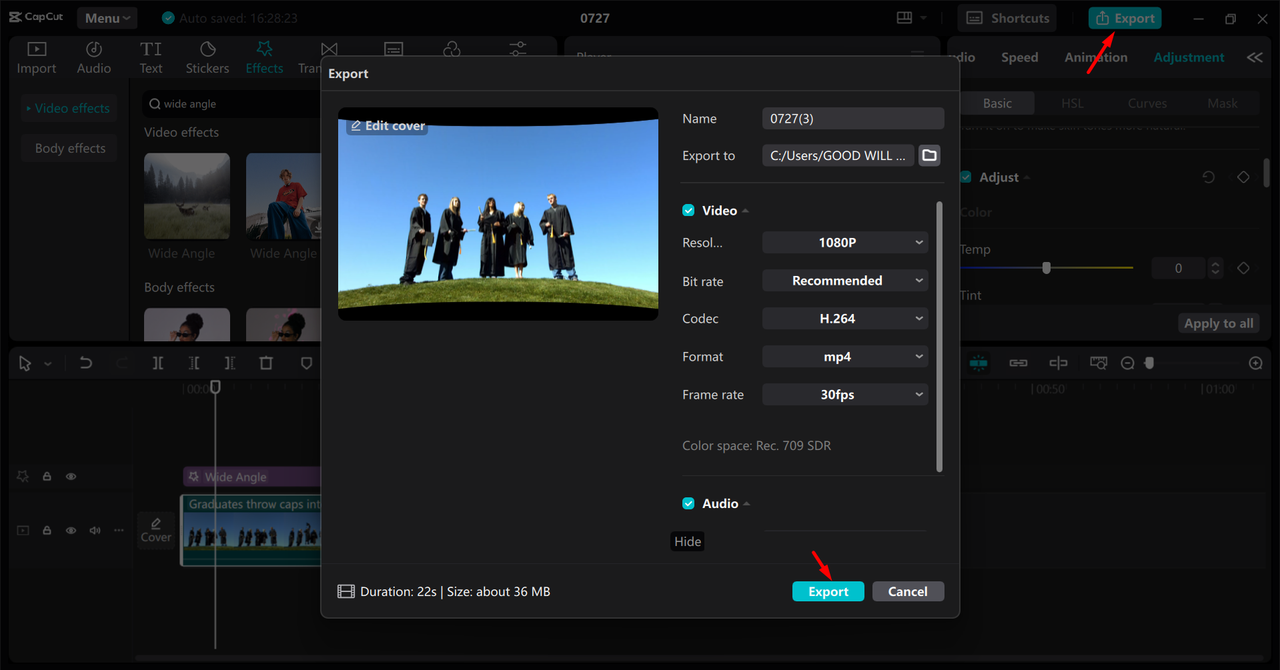
Task: Open the Bit rate Recommended dropdown
Action: 845,281
